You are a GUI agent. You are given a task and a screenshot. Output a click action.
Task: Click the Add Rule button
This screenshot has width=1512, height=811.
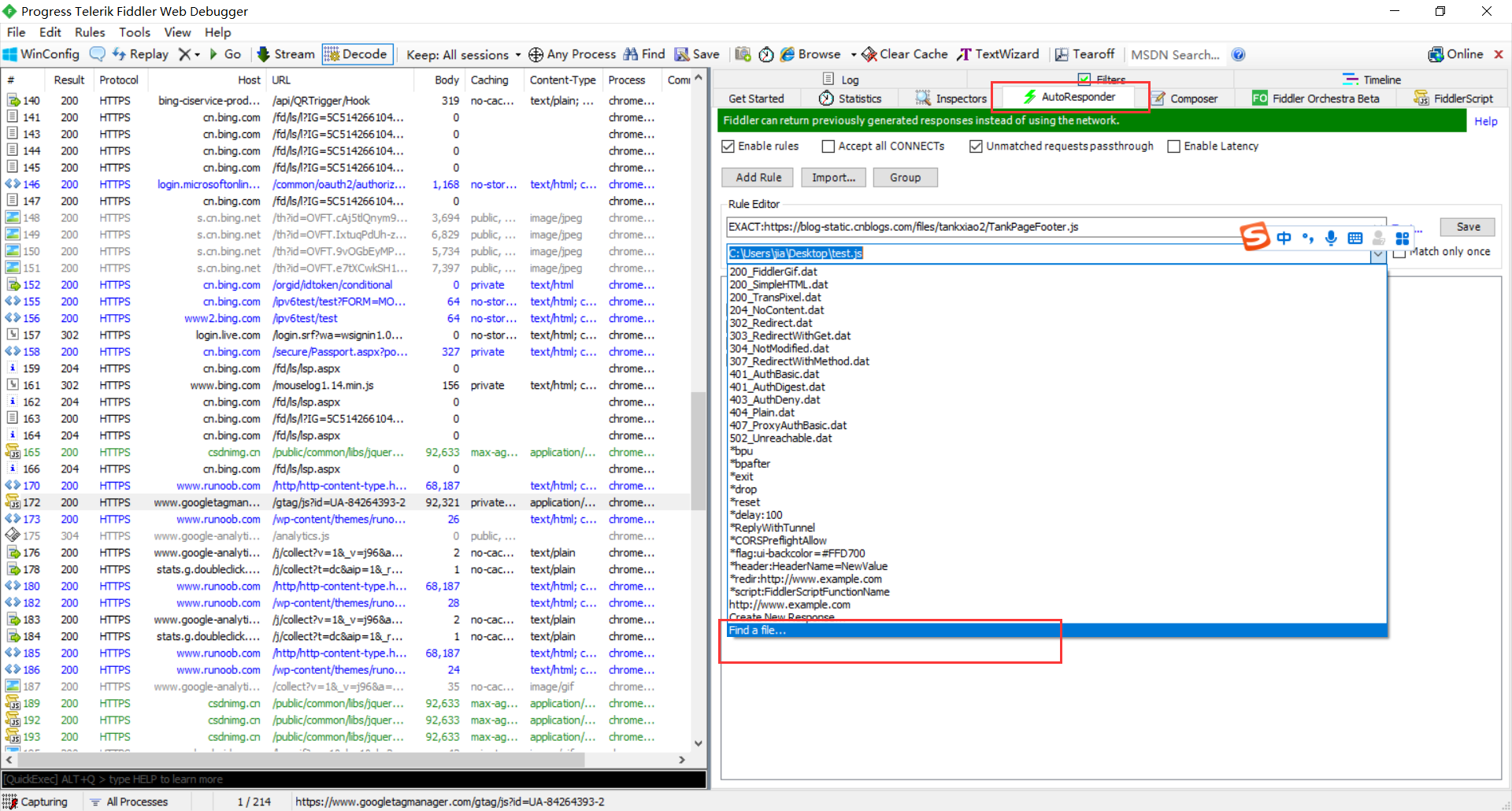pos(758,178)
